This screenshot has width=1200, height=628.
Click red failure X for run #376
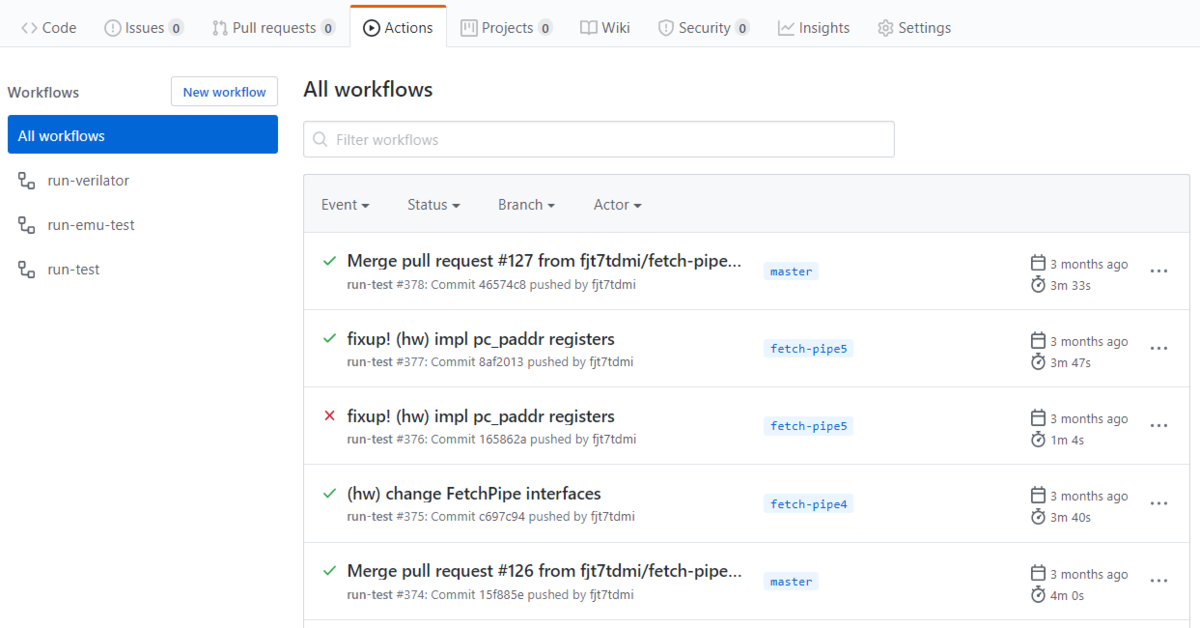(x=329, y=416)
